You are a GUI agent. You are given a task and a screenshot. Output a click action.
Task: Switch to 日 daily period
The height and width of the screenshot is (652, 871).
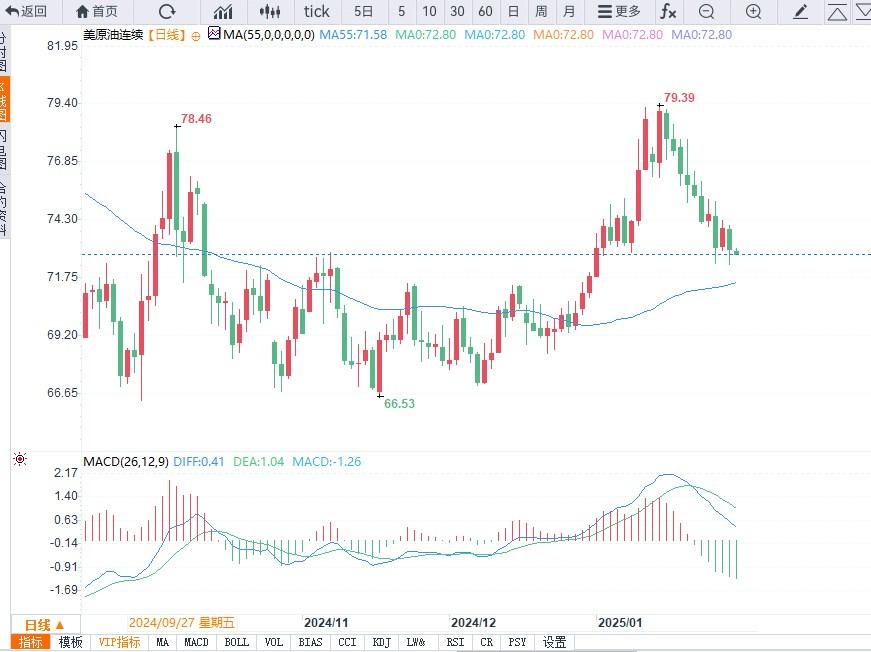513,11
